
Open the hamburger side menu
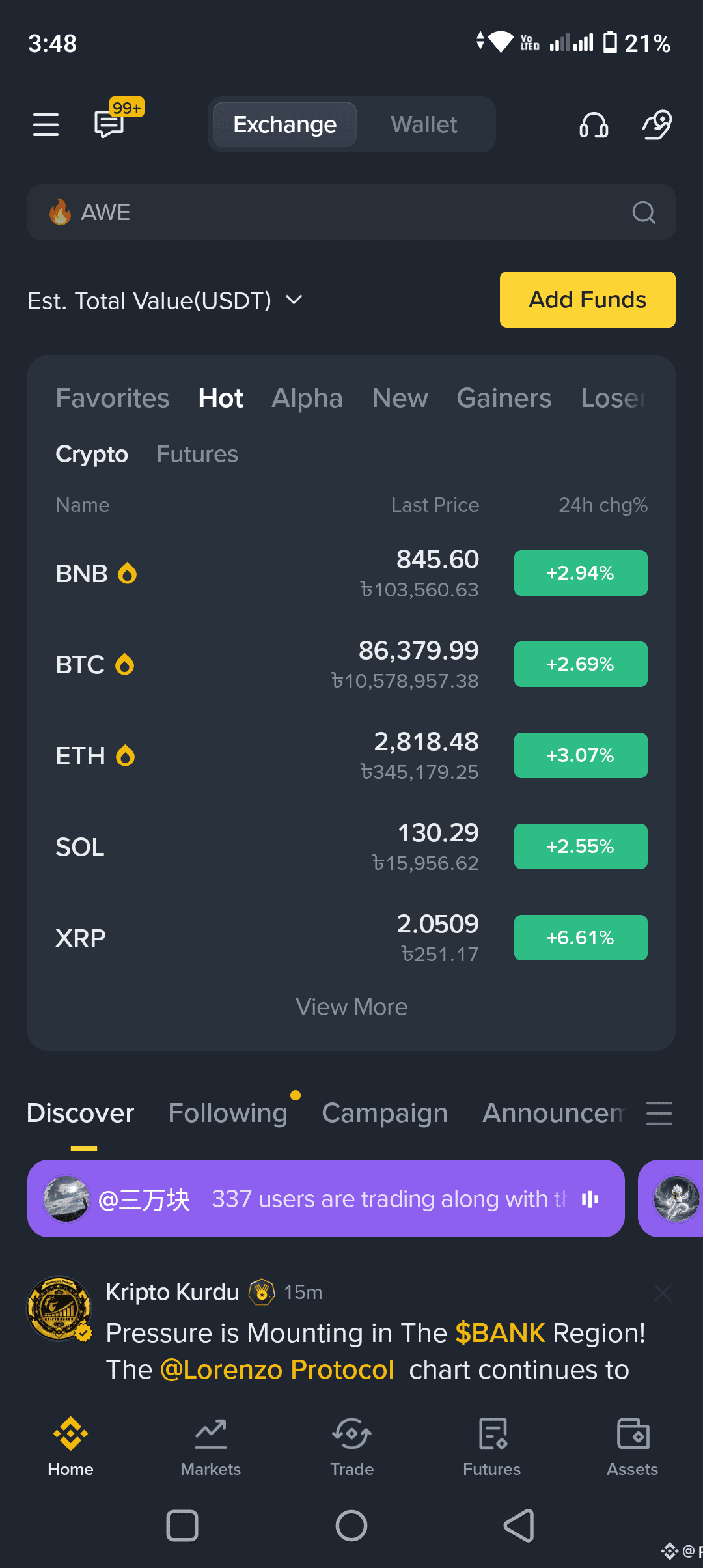point(46,124)
